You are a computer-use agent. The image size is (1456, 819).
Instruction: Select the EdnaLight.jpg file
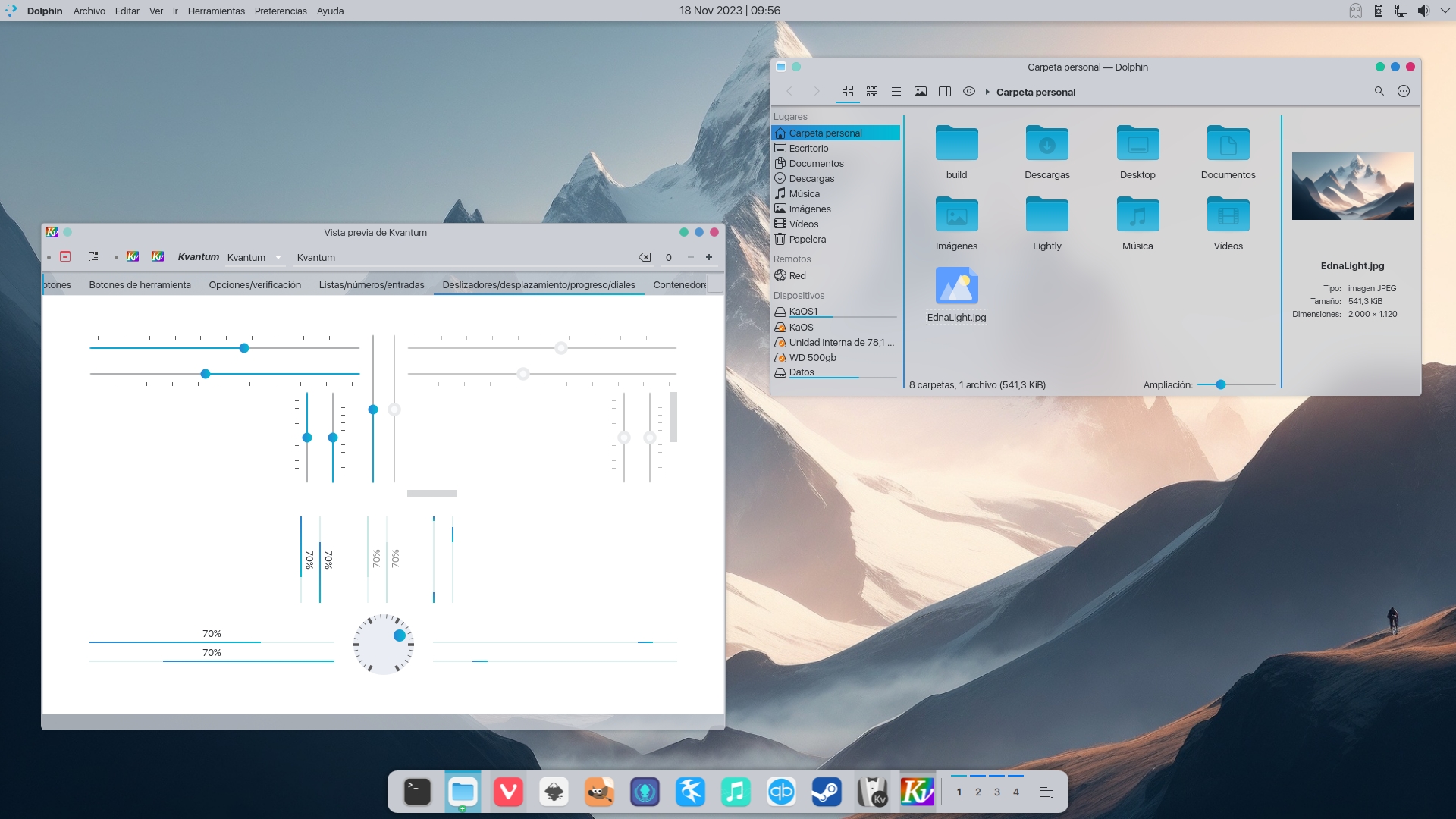(956, 294)
